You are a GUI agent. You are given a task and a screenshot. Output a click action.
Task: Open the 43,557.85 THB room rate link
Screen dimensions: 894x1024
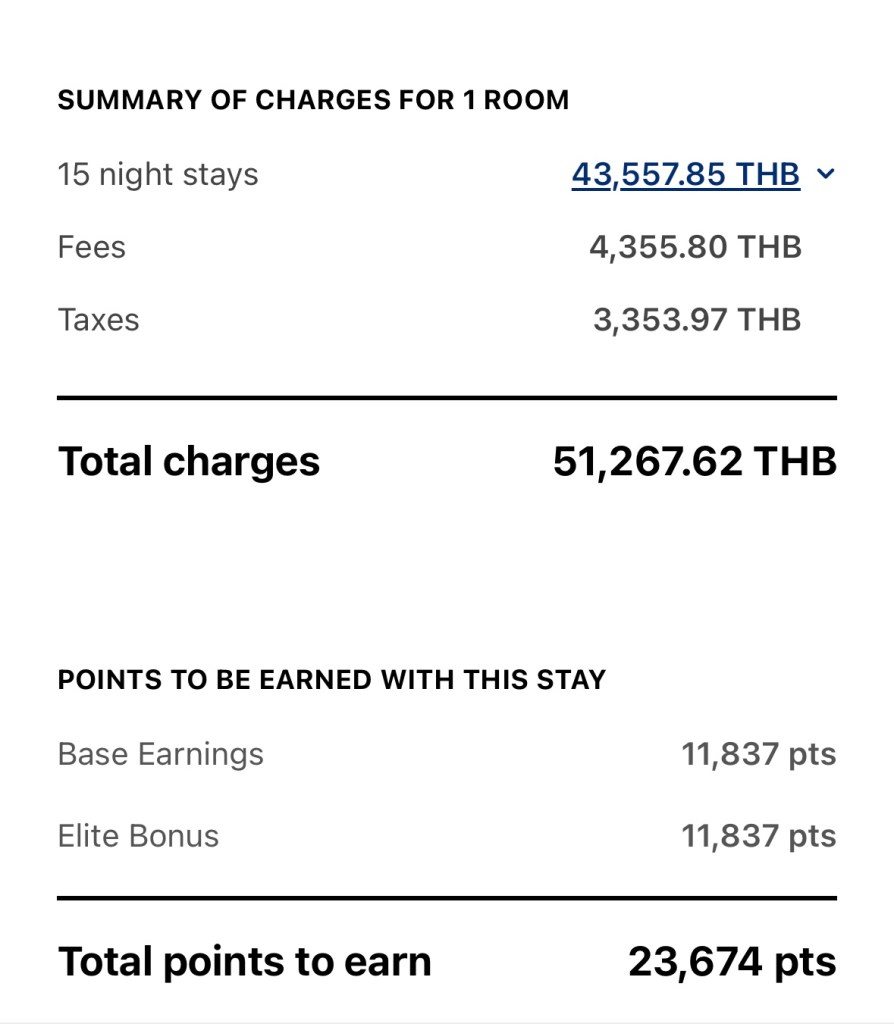pyautogui.click(x=686, y=175)
